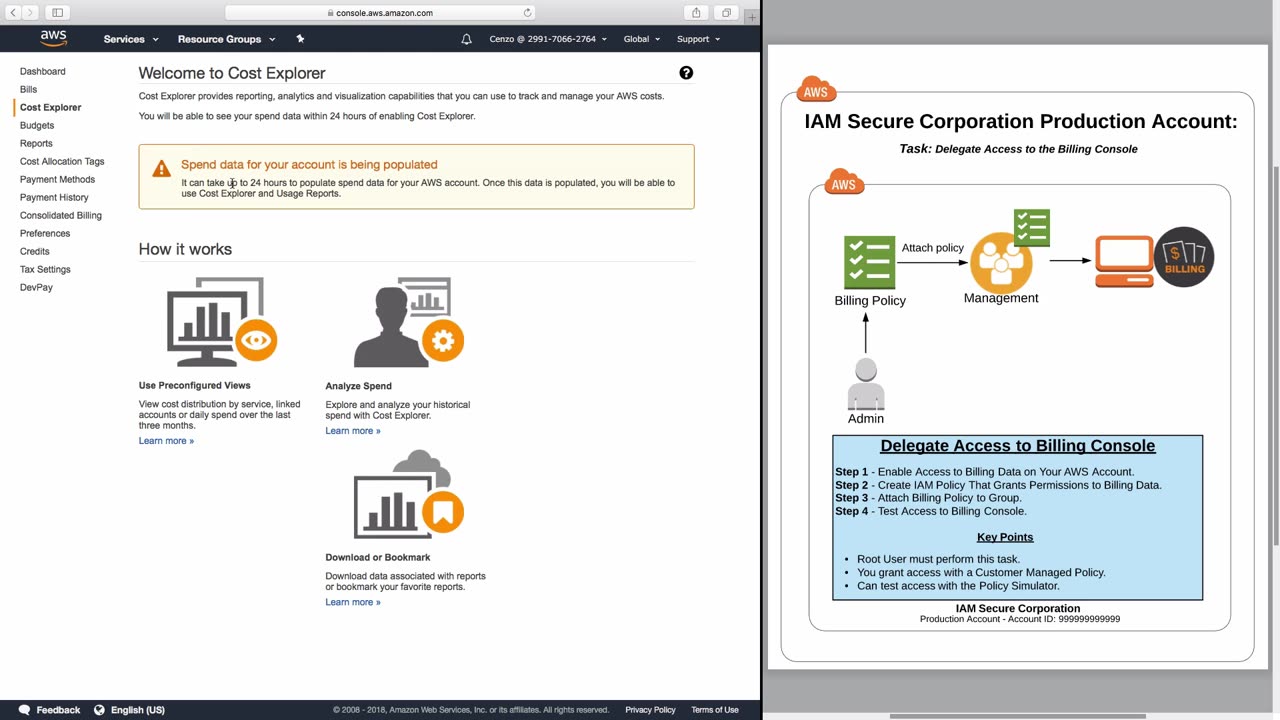Click the slide window horizontal scrollbar
Image resolution: width=1280 pixels, height=720 pixels.
pos(1017,716)
